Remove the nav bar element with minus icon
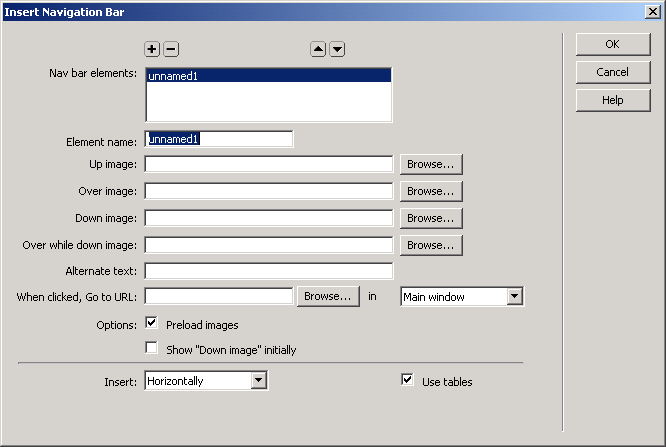This screenshot has height=447, width=666. pyautogui.click(x=171, y=49)
